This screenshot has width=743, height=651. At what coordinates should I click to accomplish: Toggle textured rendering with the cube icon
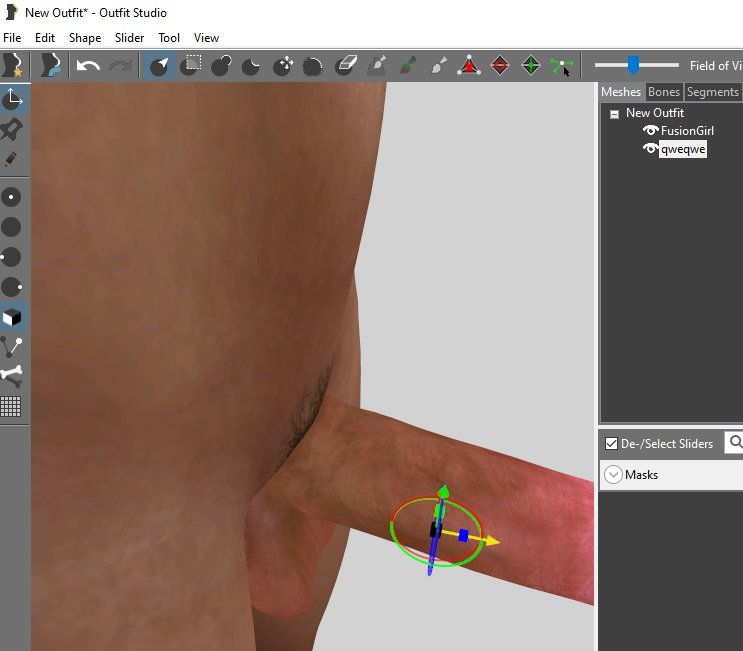coord(12,318)
